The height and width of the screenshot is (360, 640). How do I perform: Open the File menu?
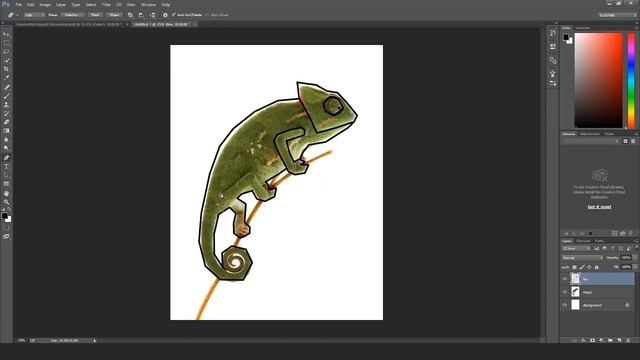pos(18,4)
